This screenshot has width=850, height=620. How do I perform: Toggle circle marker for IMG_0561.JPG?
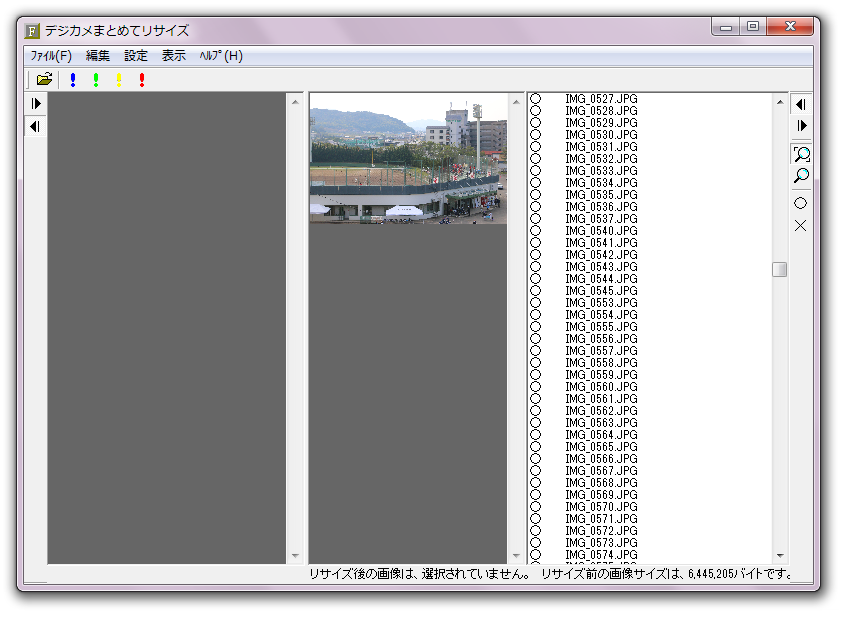536,398
